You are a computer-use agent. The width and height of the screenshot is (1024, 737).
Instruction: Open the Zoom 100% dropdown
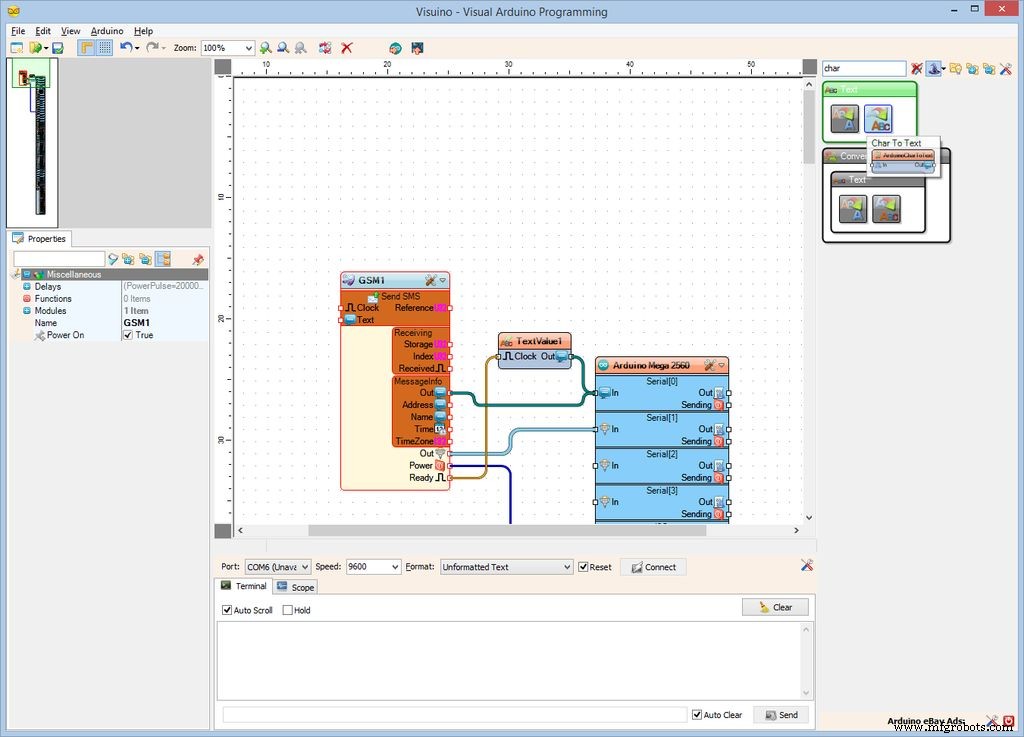coord(247,48)
